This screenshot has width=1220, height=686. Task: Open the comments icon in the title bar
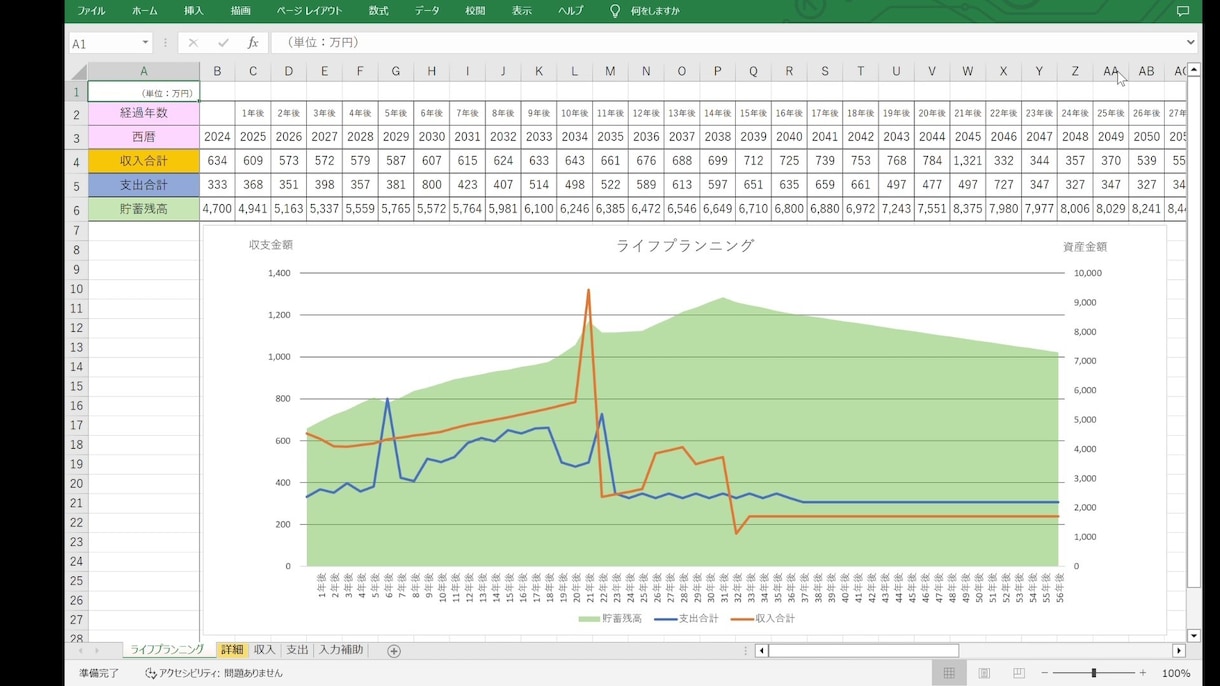1183,11
